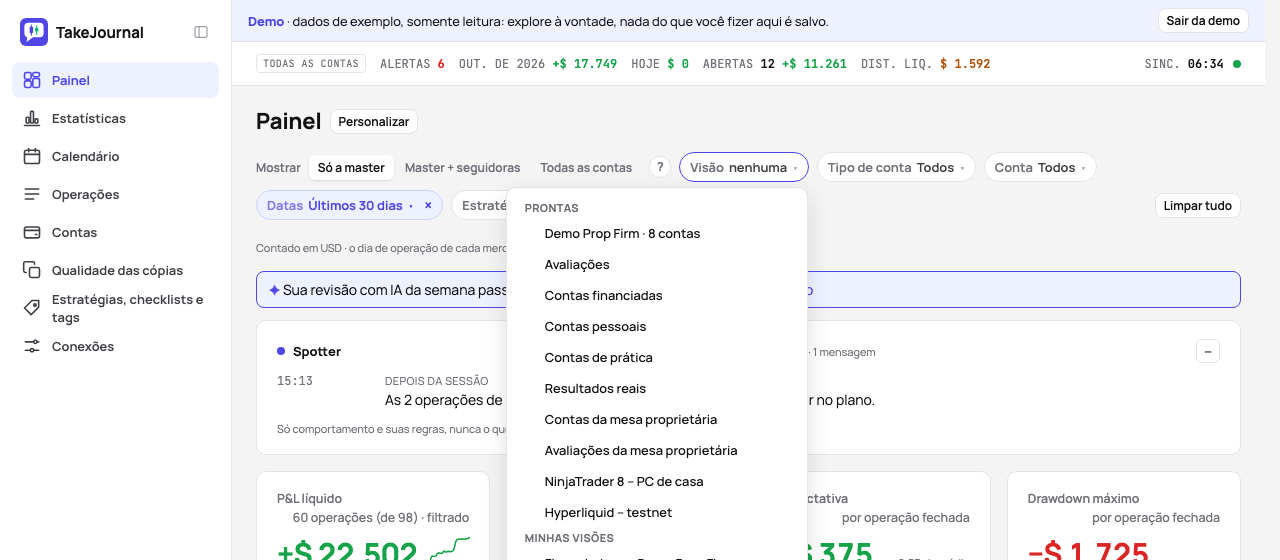The height and width of the screenshot is (560, 1280).
Task: Select the Master + seguidoras option
Action: 462,167
